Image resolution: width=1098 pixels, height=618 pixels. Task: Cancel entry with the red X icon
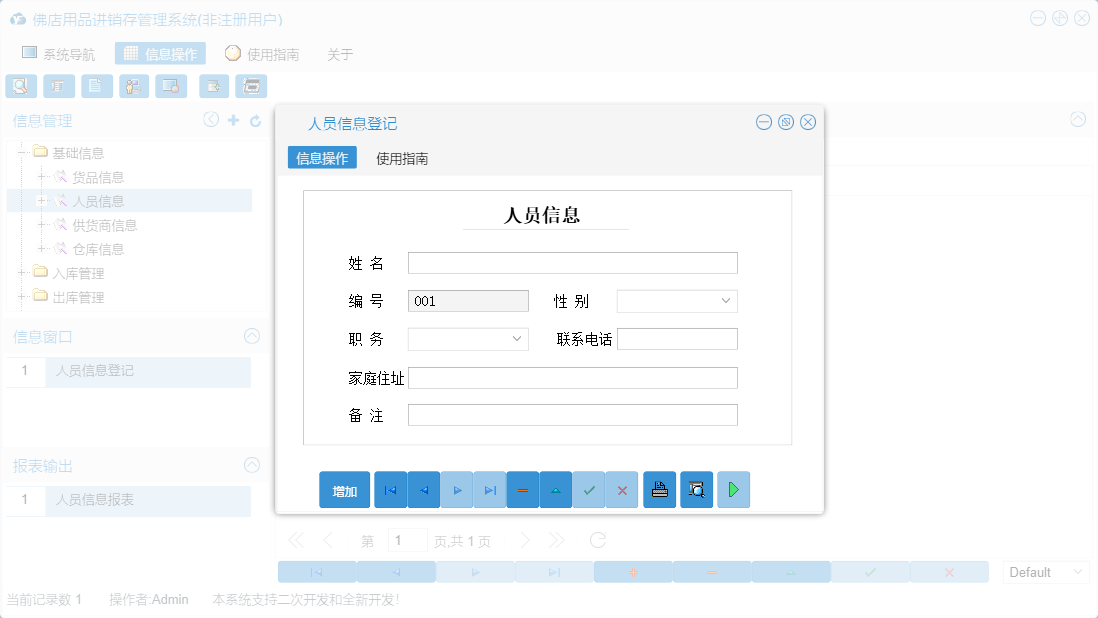[622, 489]
